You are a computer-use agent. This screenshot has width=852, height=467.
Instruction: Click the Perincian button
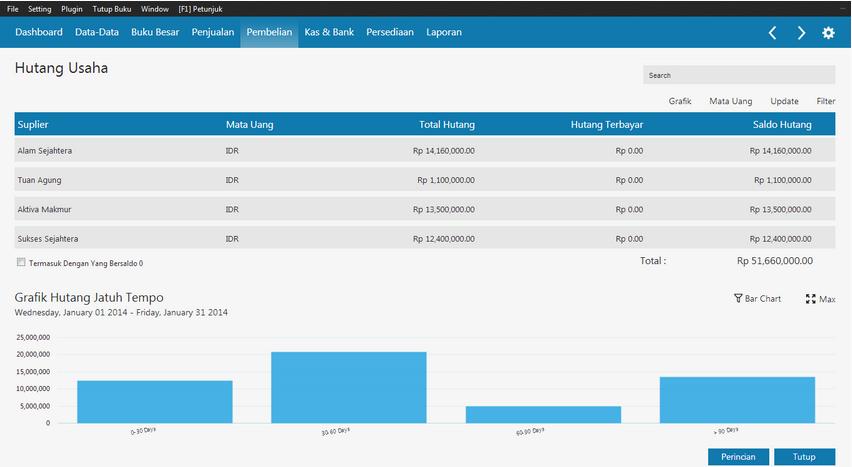coord(738,457)
